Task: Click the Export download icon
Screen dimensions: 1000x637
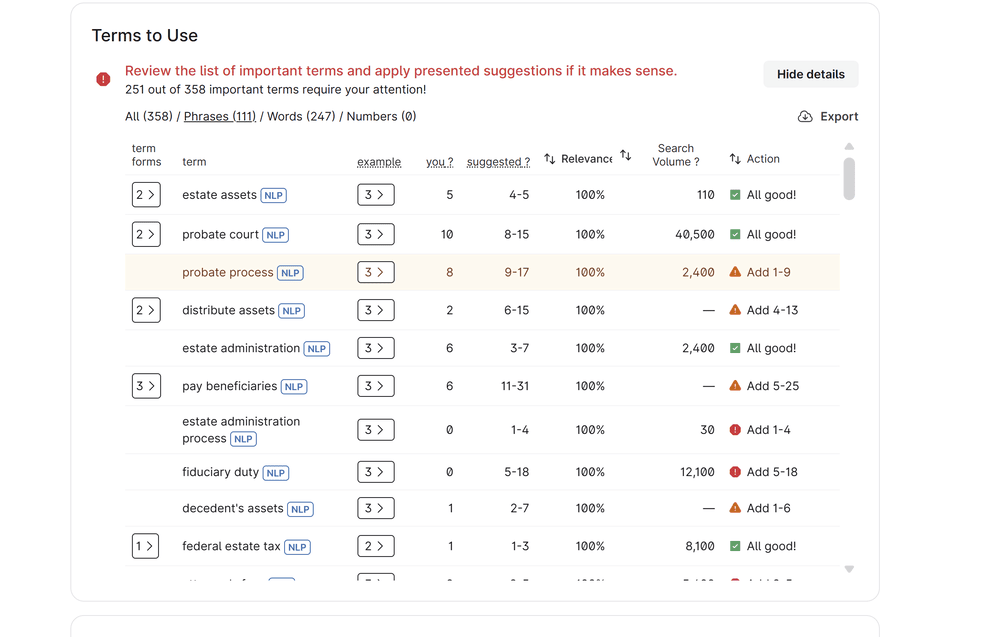Action: tap(805, 117)
